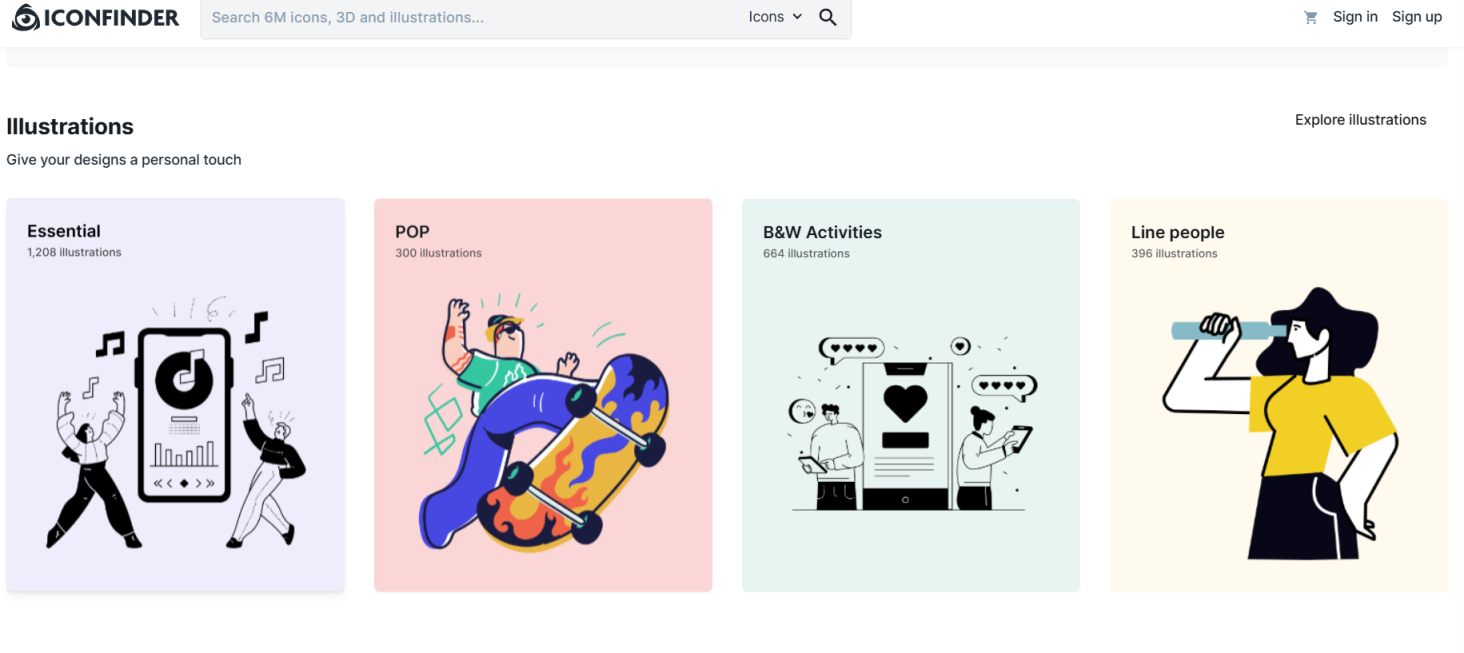
Task: Open the shopping cart icon
Action: click(1311, 17)
